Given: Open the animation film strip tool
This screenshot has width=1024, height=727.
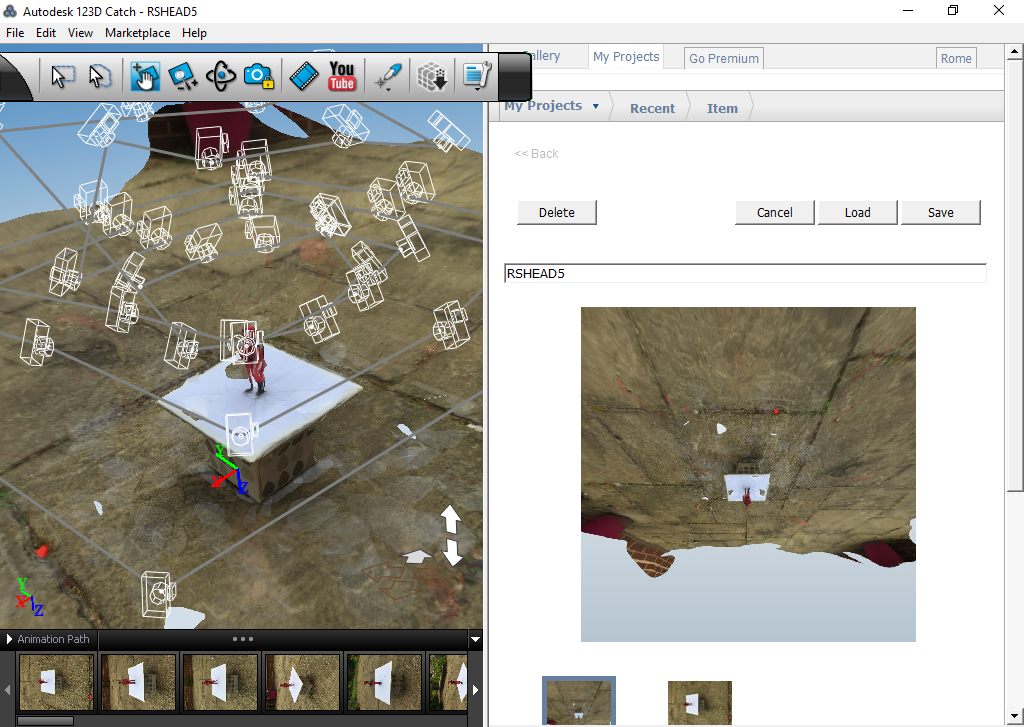Looking at the screenshot, I should pyautogui.click(x=304, y=76).
